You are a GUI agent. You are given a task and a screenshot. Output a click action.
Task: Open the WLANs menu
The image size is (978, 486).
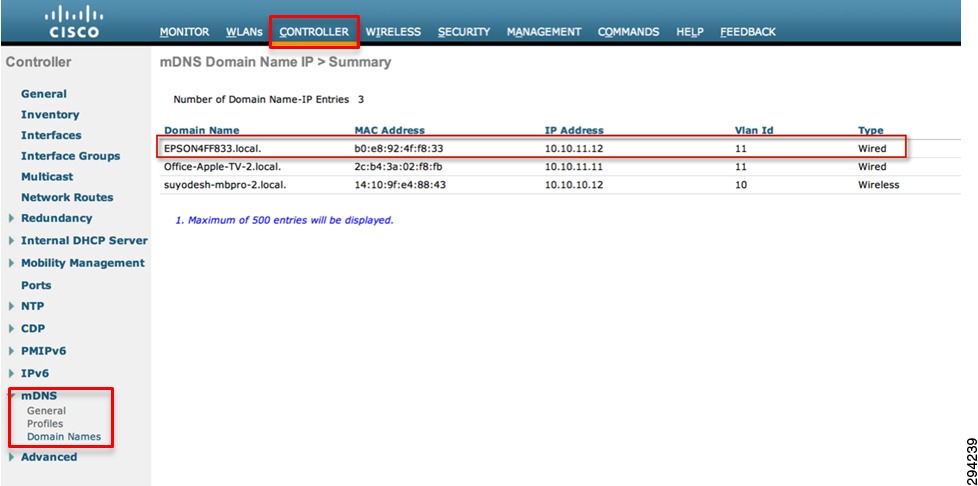(x=244, y=32)
